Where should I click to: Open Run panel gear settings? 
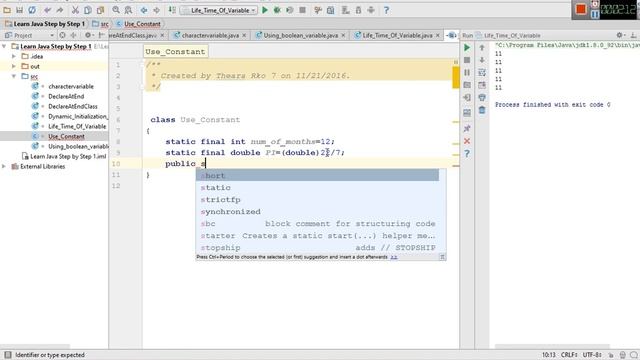620,36
